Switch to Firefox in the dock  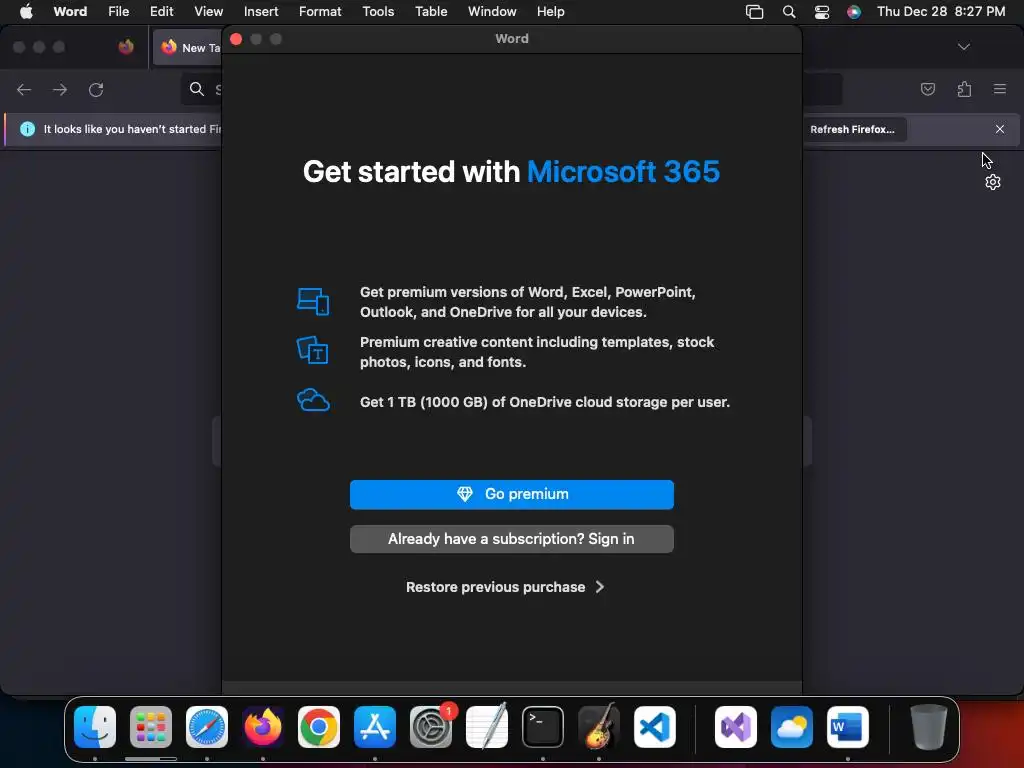pos(263,726)
